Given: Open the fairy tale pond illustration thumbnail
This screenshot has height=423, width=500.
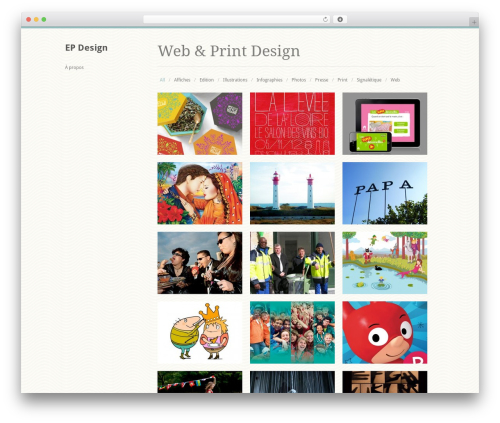Looking at the screenshot, I should point(385,263).
